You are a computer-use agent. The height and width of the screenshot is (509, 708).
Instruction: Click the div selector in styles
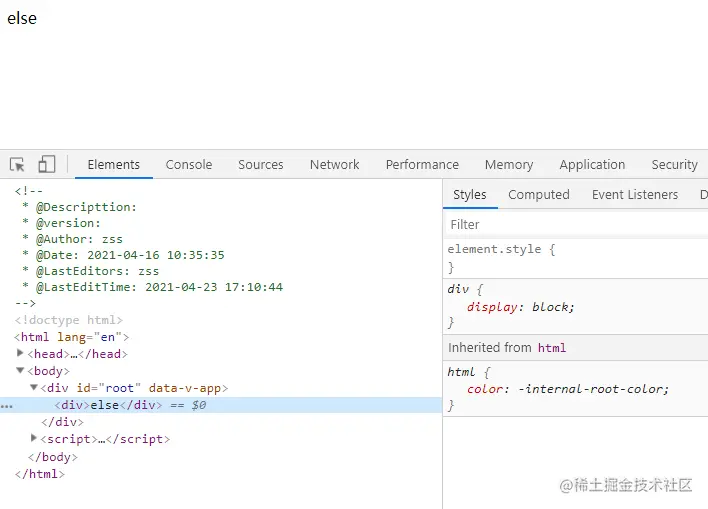point(458,289)
